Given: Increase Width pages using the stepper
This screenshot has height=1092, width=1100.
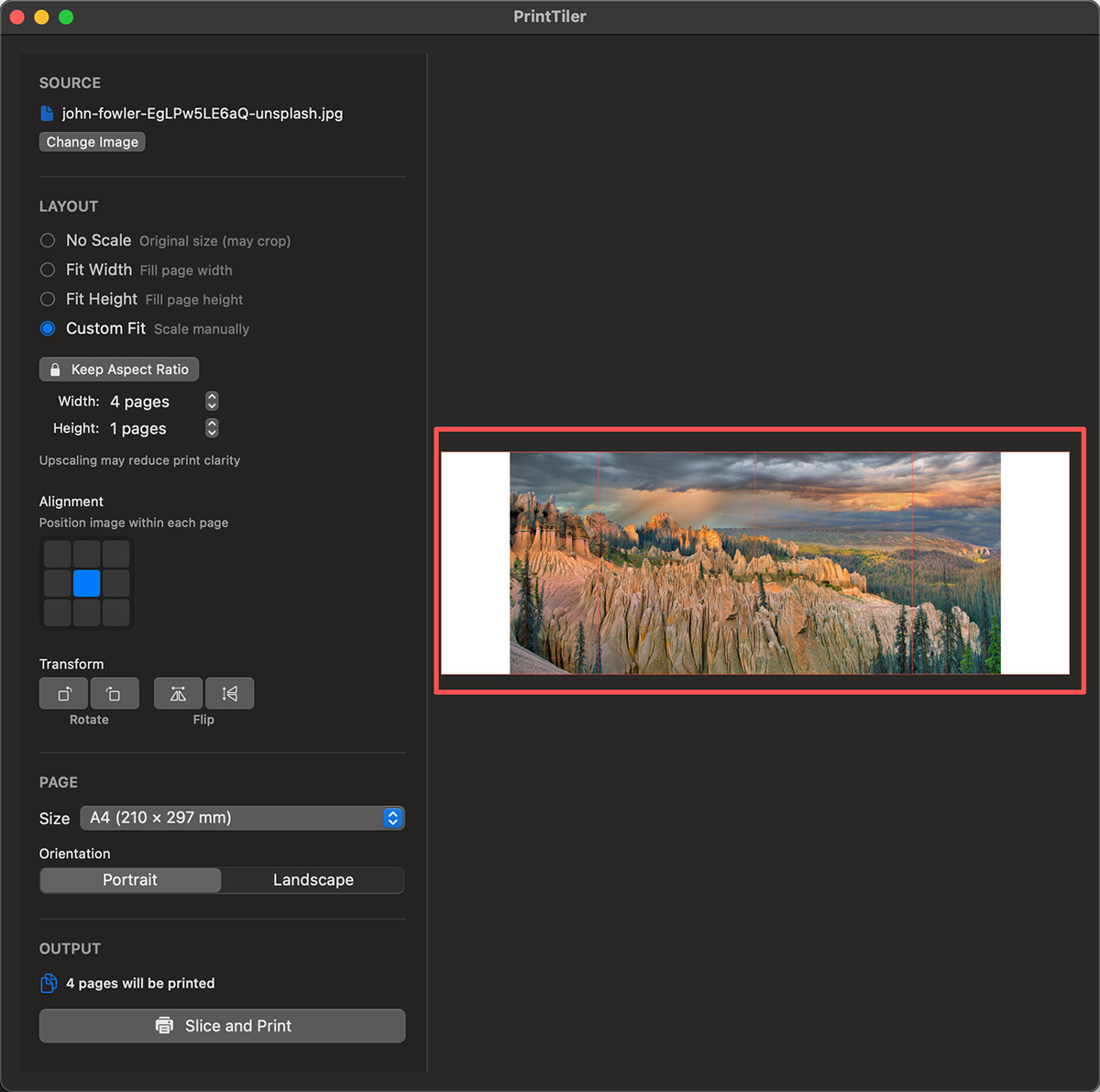Looking at the screenshot, I should pyautogui.click(x=211, y=396).
